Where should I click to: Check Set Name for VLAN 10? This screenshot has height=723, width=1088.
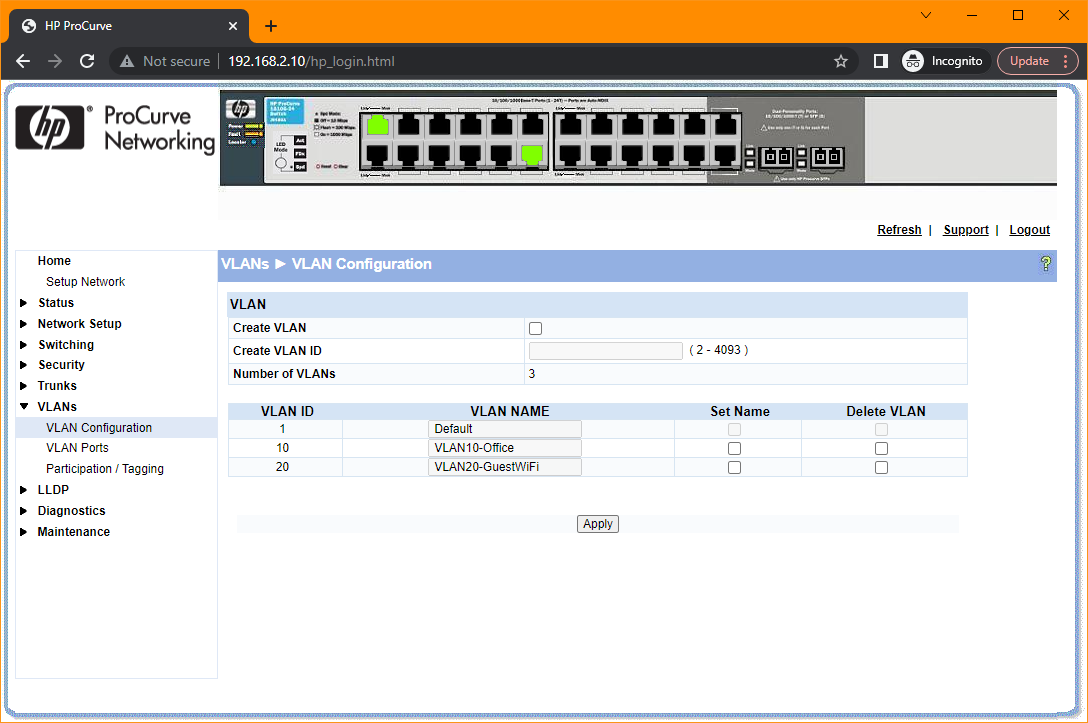734,447
